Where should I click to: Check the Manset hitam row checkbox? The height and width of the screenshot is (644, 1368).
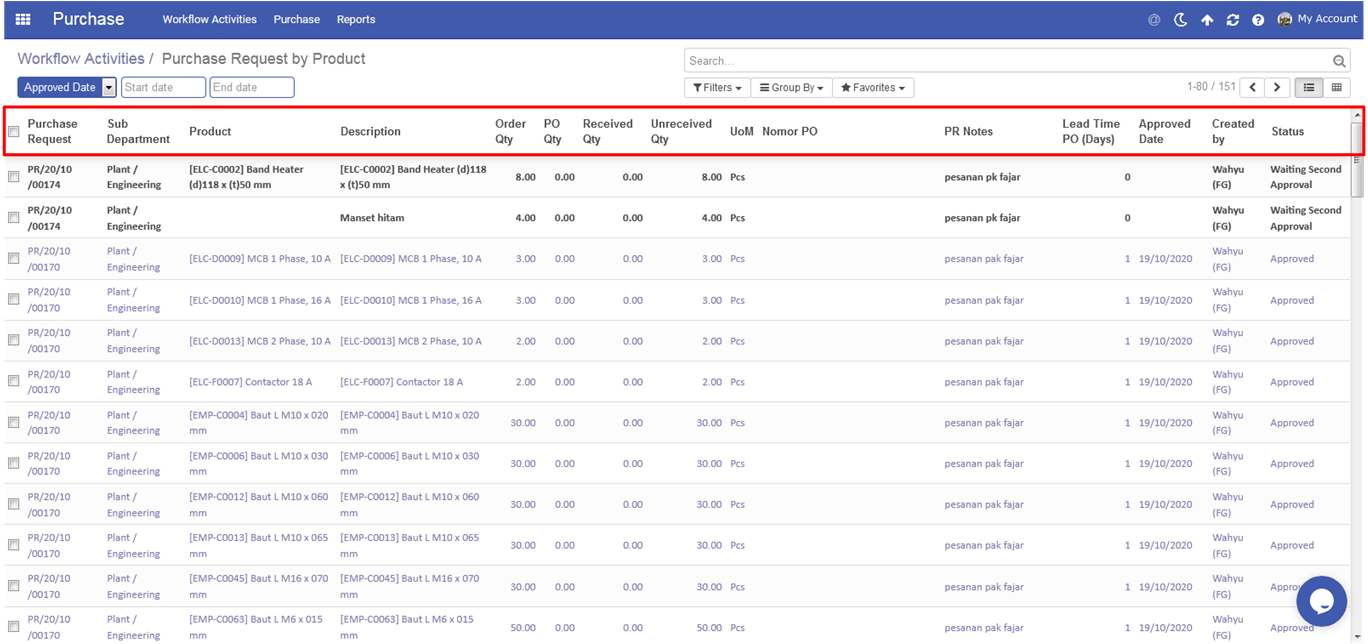(x=14, y=218)
